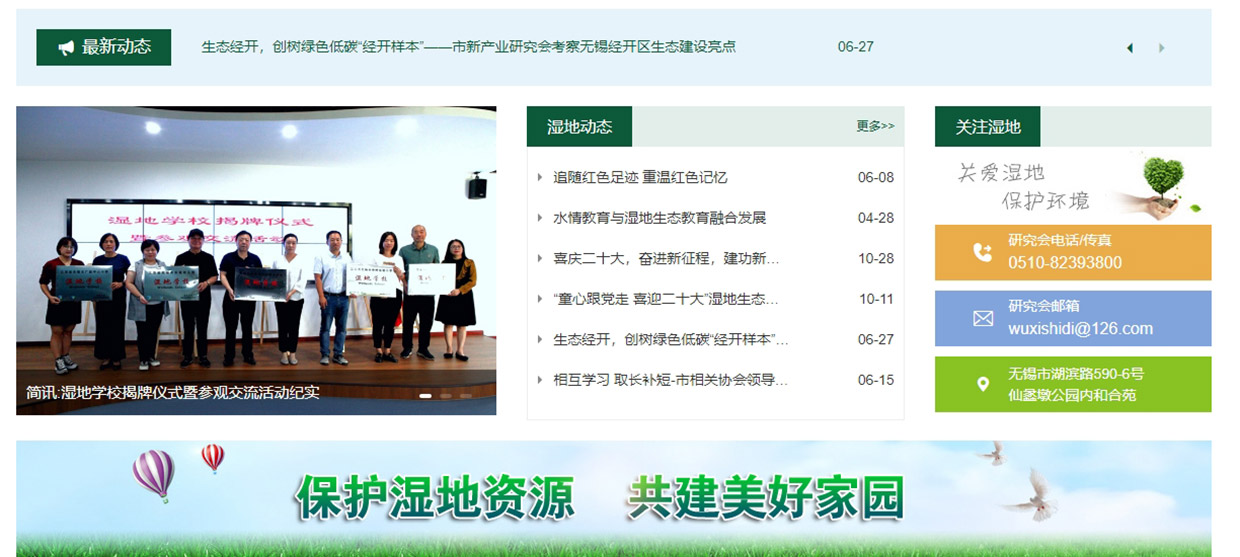
Task: Click the 保护湿地资源 共建美好家园 banner
Action: pyautogui.click(x=600, y=497)
